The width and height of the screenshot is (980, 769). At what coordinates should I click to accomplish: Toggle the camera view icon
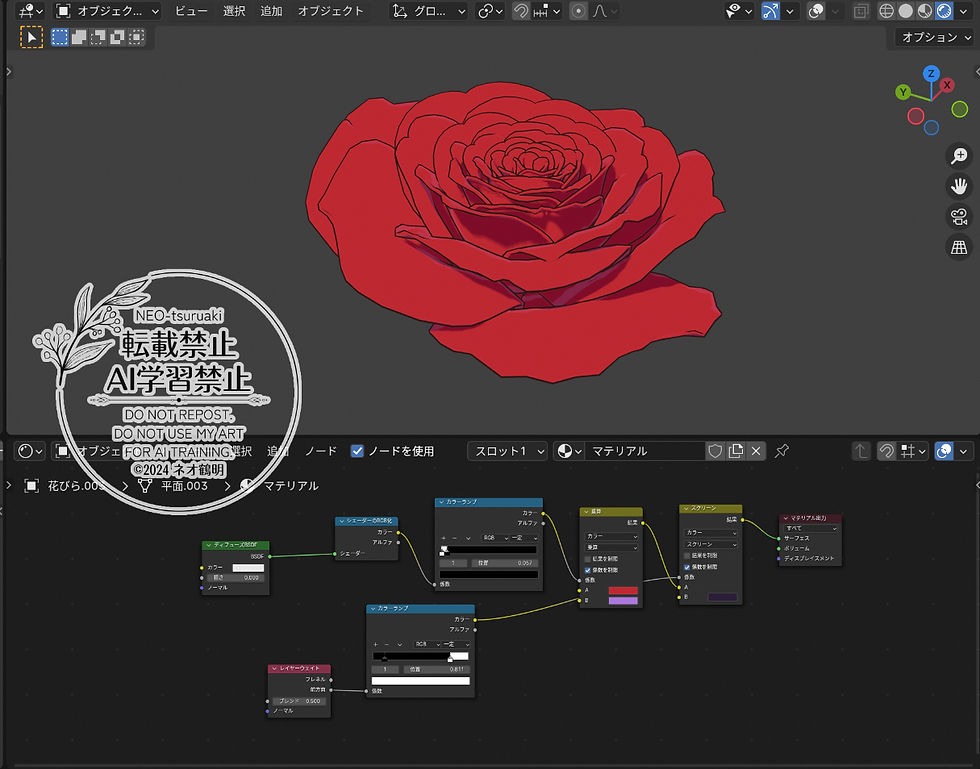click(x=959, y=216)
